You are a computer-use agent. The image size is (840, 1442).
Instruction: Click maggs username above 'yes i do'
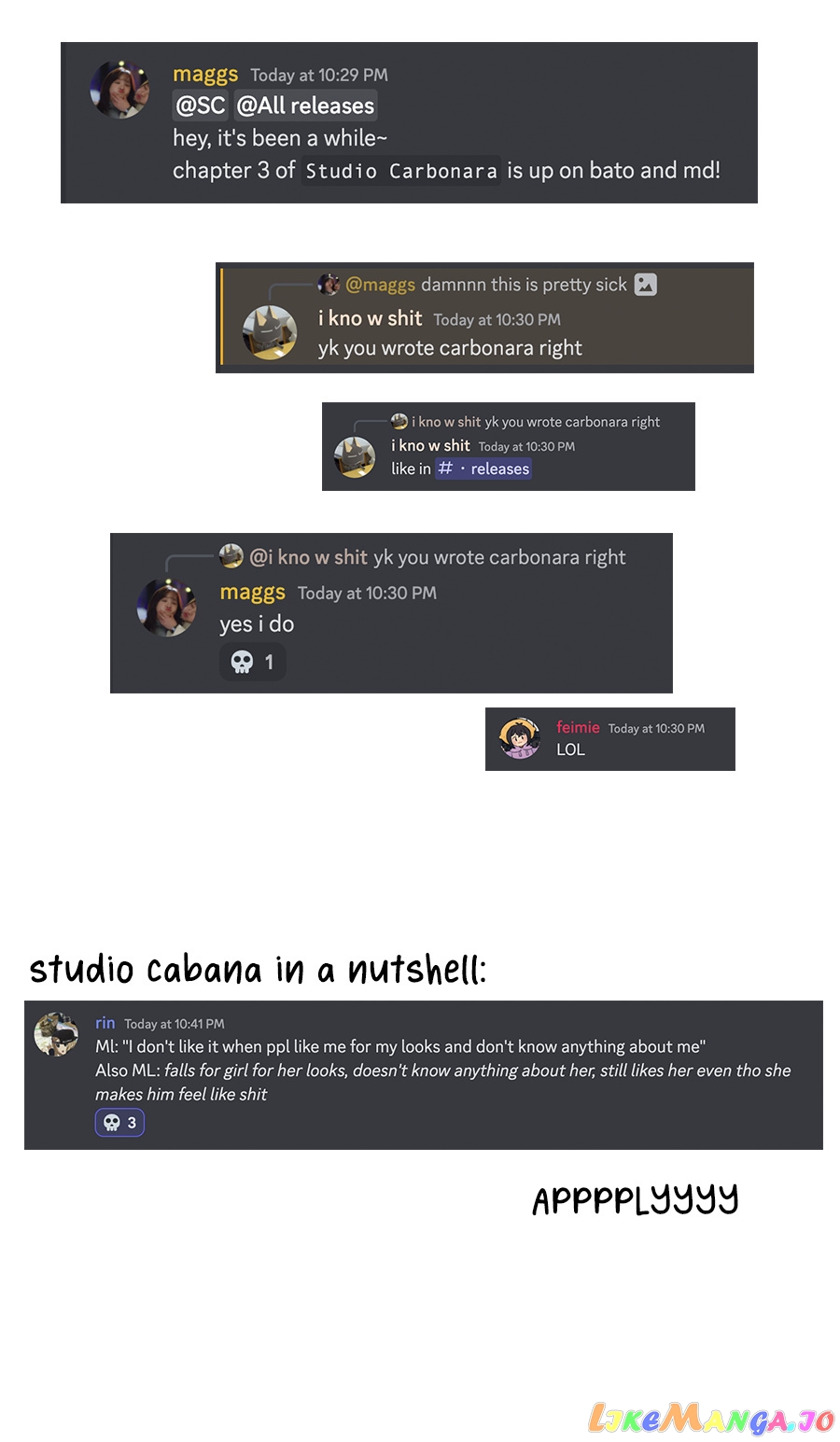pos(253,592)
